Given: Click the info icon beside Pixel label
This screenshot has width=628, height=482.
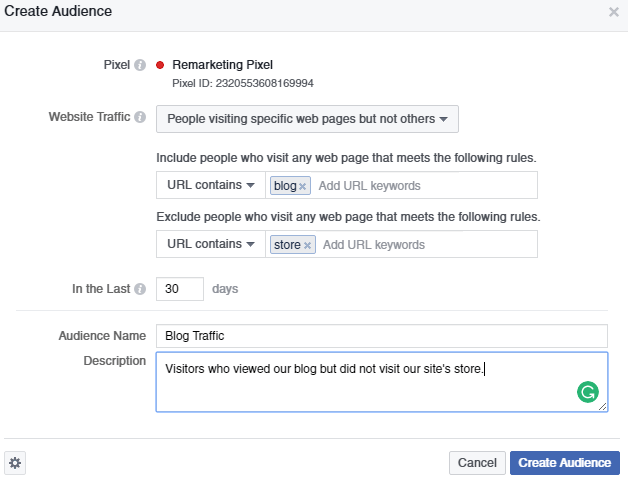Looking at the screenshot, I should pyautogui.click(x=140, y=65).
